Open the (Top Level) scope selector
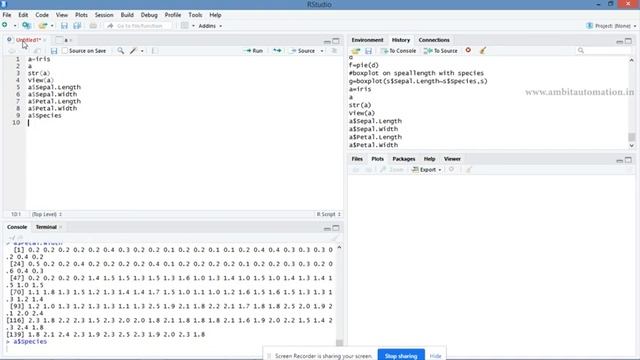This screenshot has height=360, width=640. [x=47, y=214]
